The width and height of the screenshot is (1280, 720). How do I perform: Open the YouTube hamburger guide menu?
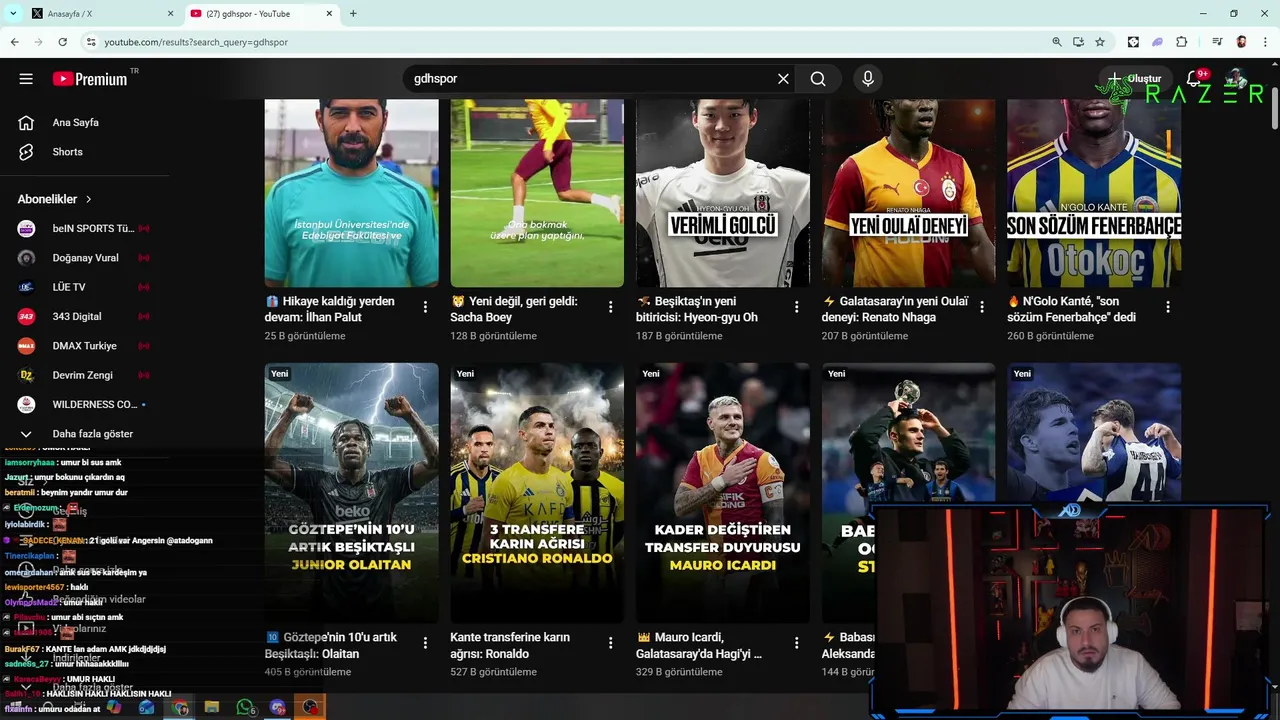(x=26, y=79)
